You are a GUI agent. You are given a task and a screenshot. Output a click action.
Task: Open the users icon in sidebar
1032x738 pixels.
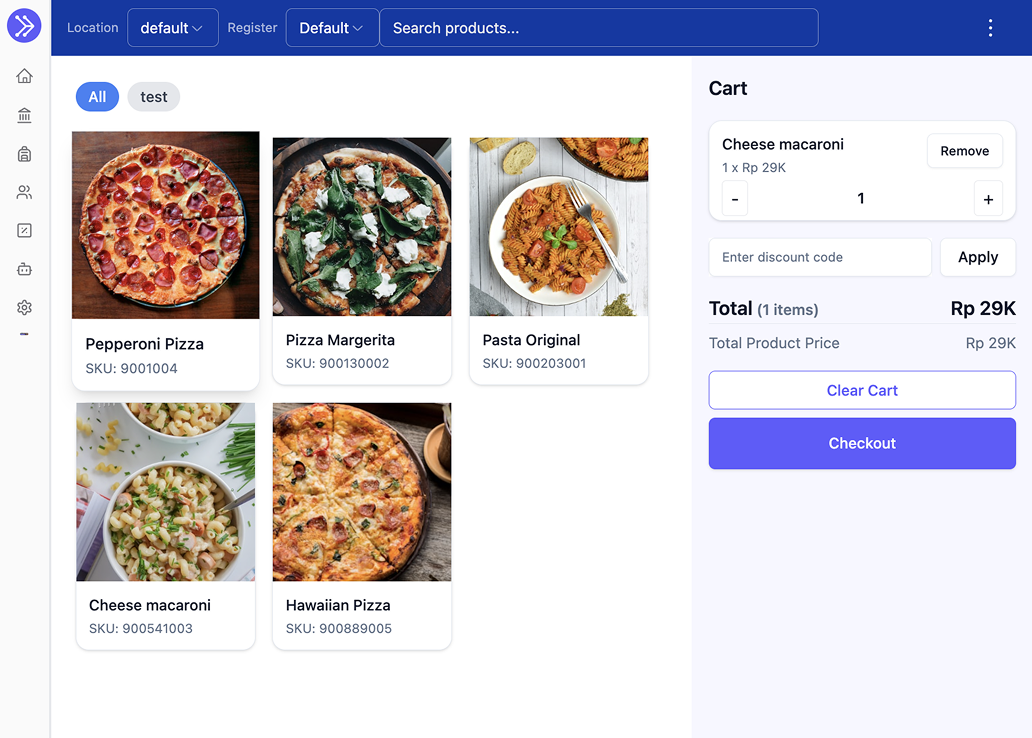pyautogui.click(x=24, y=192)
